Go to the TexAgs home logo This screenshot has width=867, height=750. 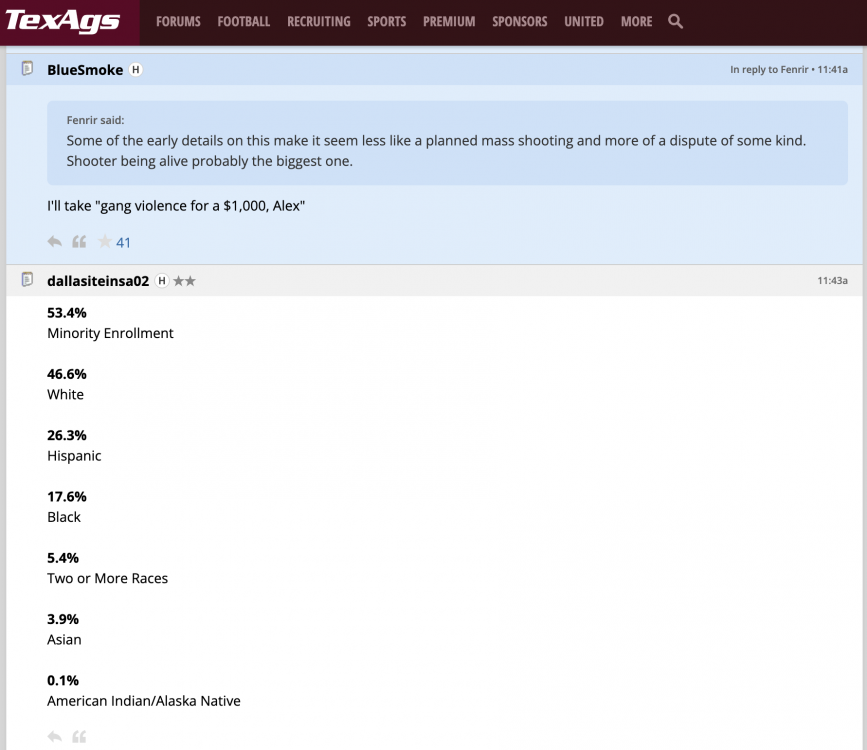pyautogui.click(x=63, y=21)
